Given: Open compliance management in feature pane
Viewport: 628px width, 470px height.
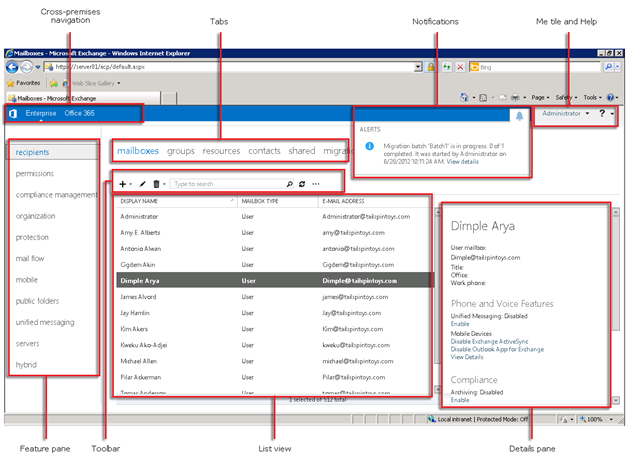Looking at the screenshot, I should click(x=56, y=195).
